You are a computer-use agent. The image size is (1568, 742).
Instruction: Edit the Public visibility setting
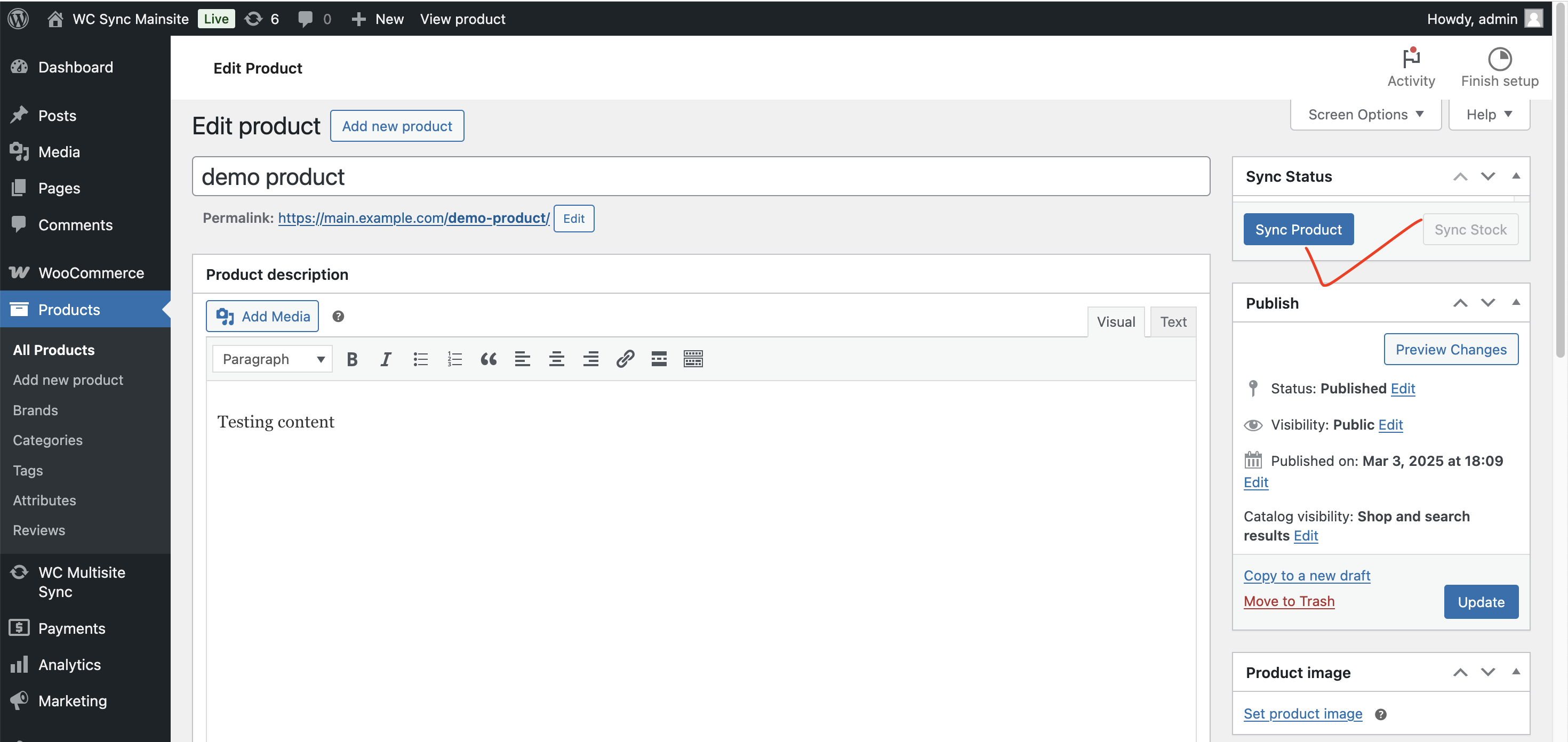click(x=1390, y=424)
